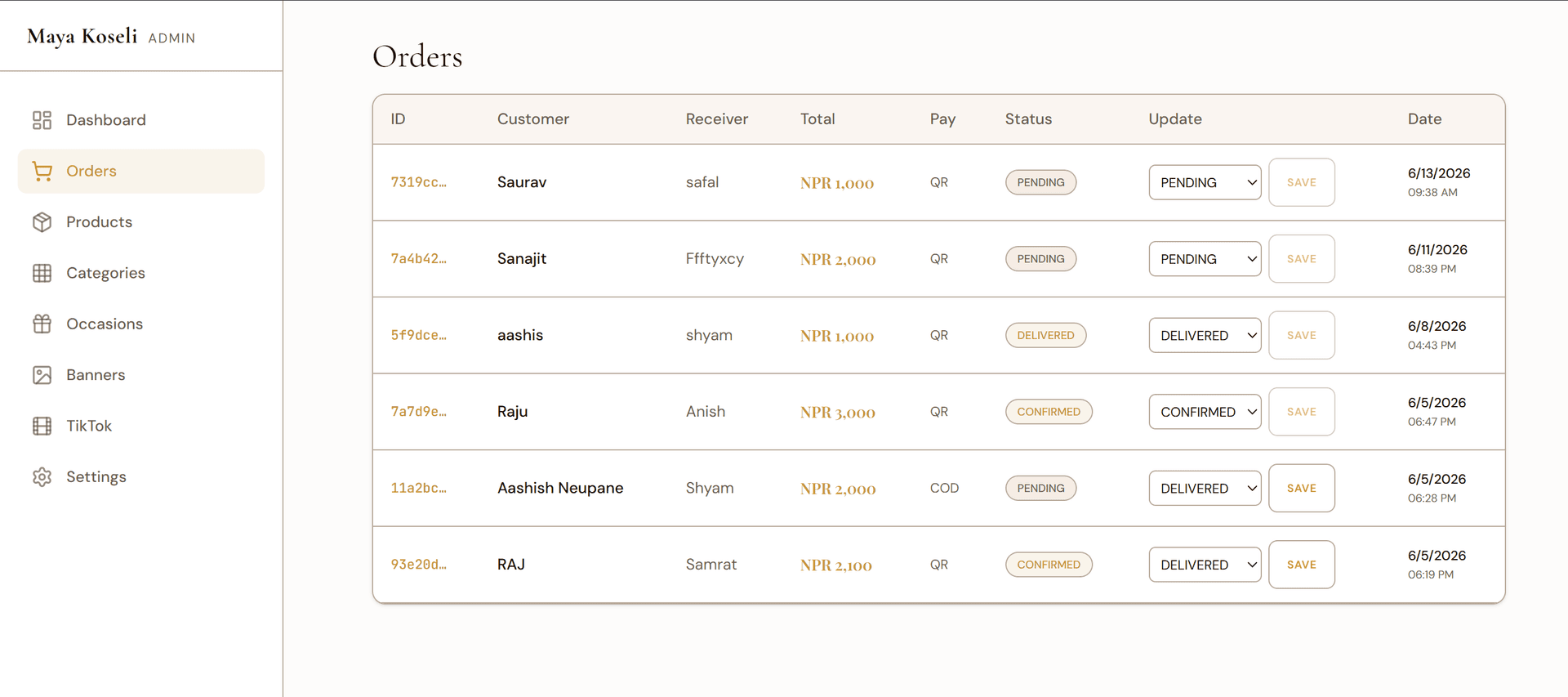Open status dropdown for aashis's order

pyautogui.click(x=1205, y=335)
